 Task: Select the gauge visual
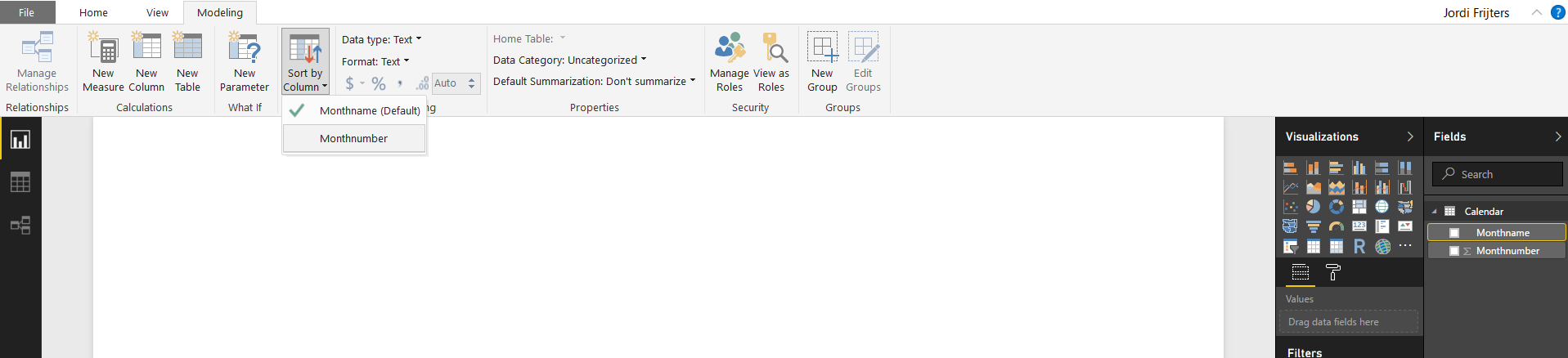click(x=1336, y=226)
